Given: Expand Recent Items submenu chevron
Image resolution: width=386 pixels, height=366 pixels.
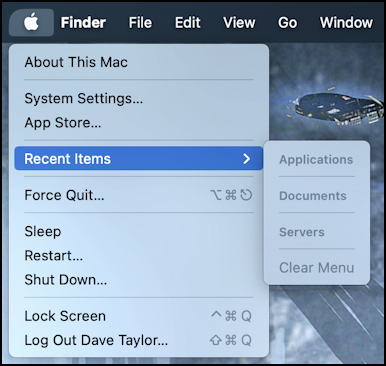Looking at the screenshot, I should tap(246, 159).
